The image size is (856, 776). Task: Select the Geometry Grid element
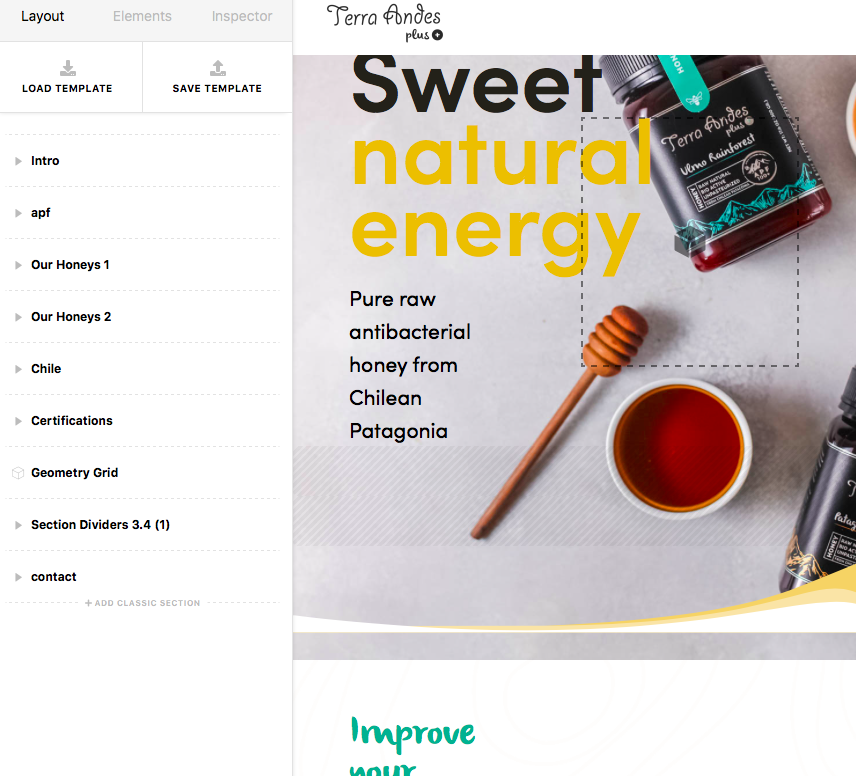coord(74,472)
